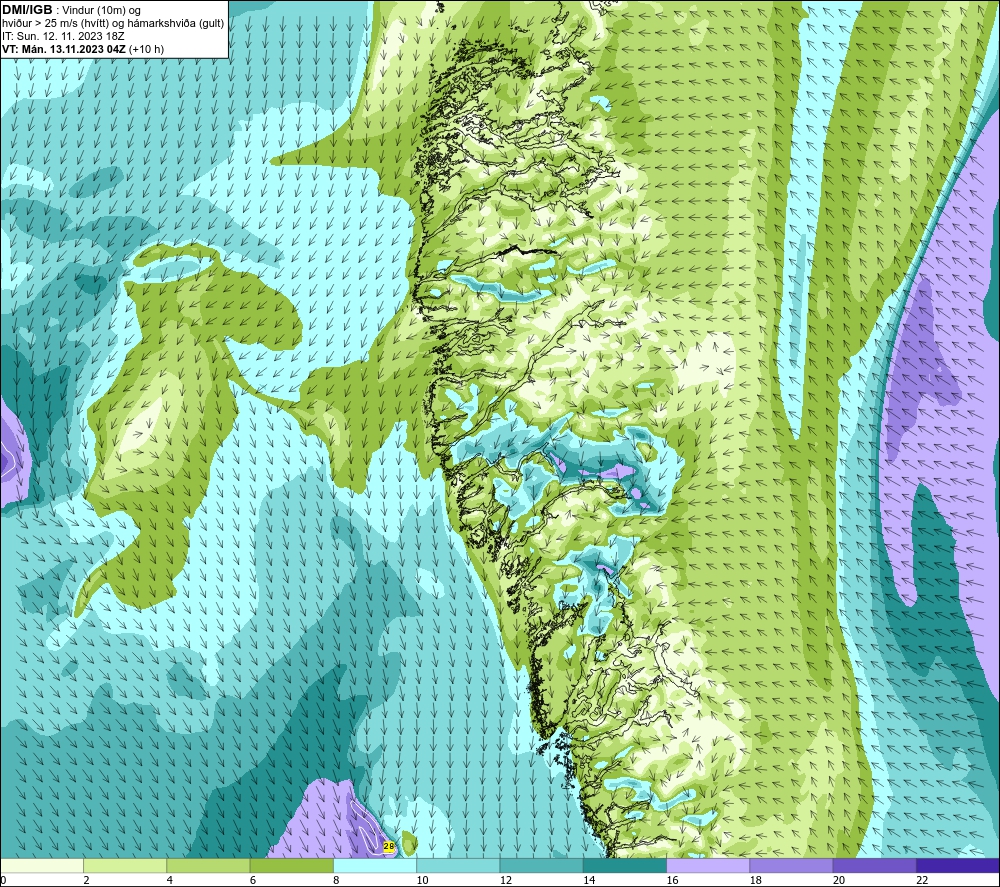Click the scale label 6
This screenshot has width=1000, height=887.
coord(253,881)
